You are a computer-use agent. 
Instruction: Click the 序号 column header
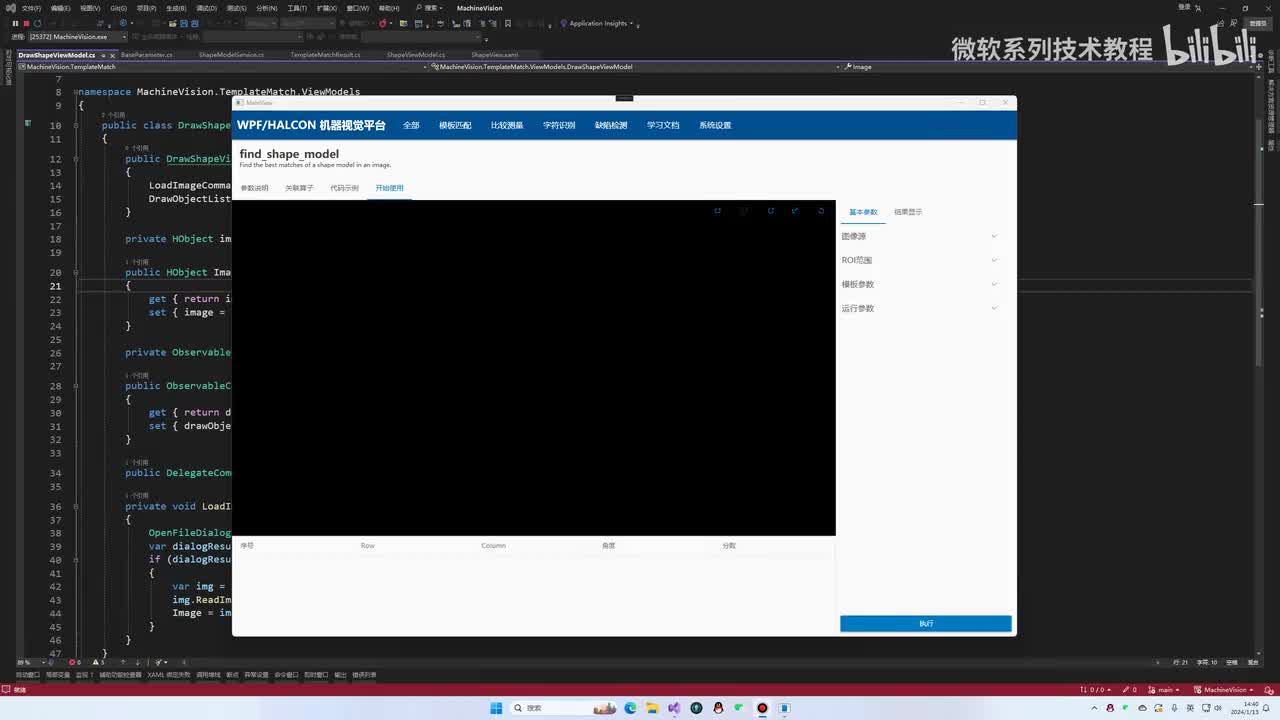click(247, 546)
